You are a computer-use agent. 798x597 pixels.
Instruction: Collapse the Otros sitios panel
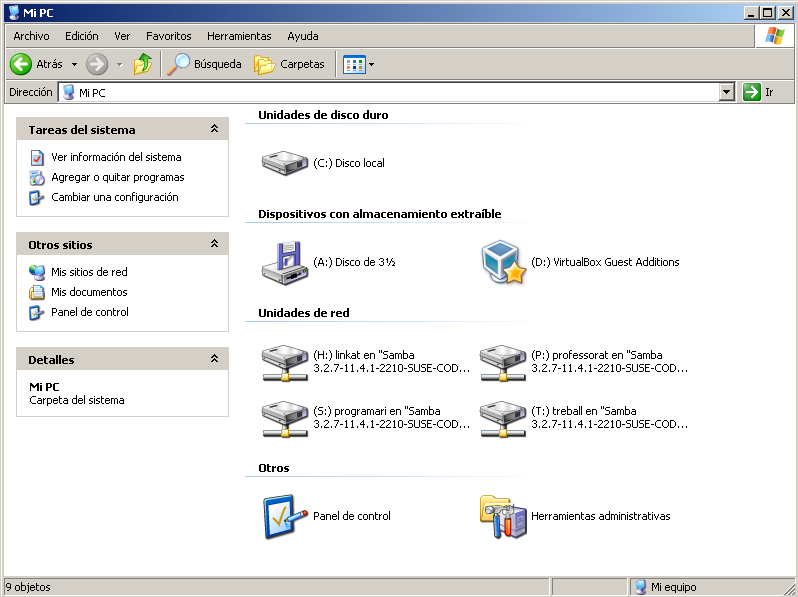214,245
